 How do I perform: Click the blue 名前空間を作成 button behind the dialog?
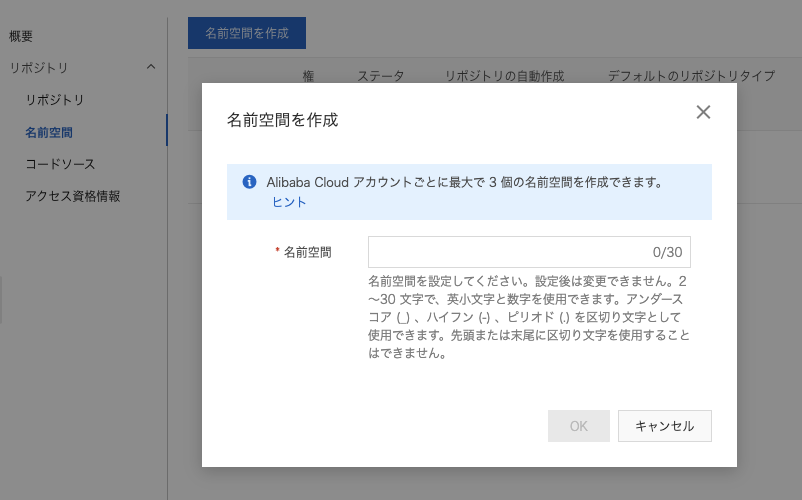tap(246, 33)
